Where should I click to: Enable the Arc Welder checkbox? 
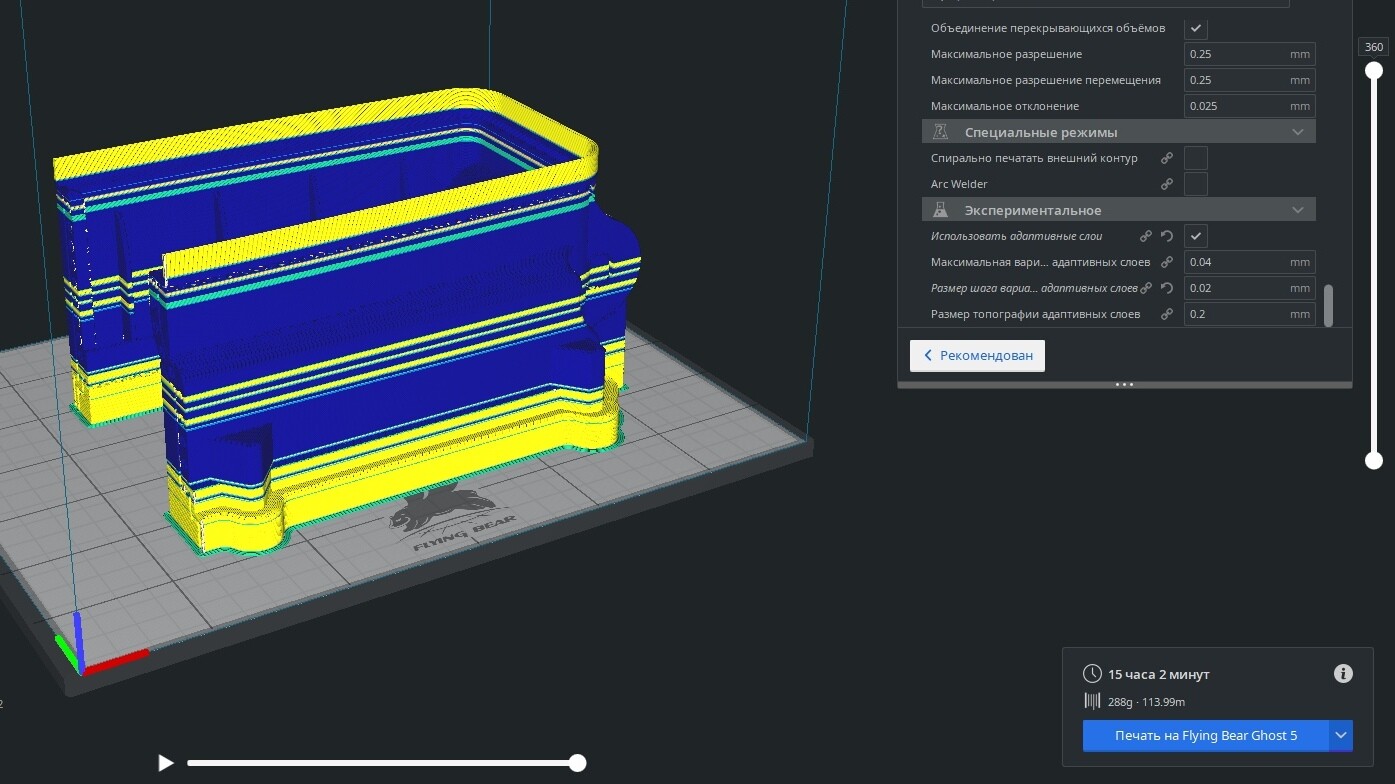(x=1195, y=184)
